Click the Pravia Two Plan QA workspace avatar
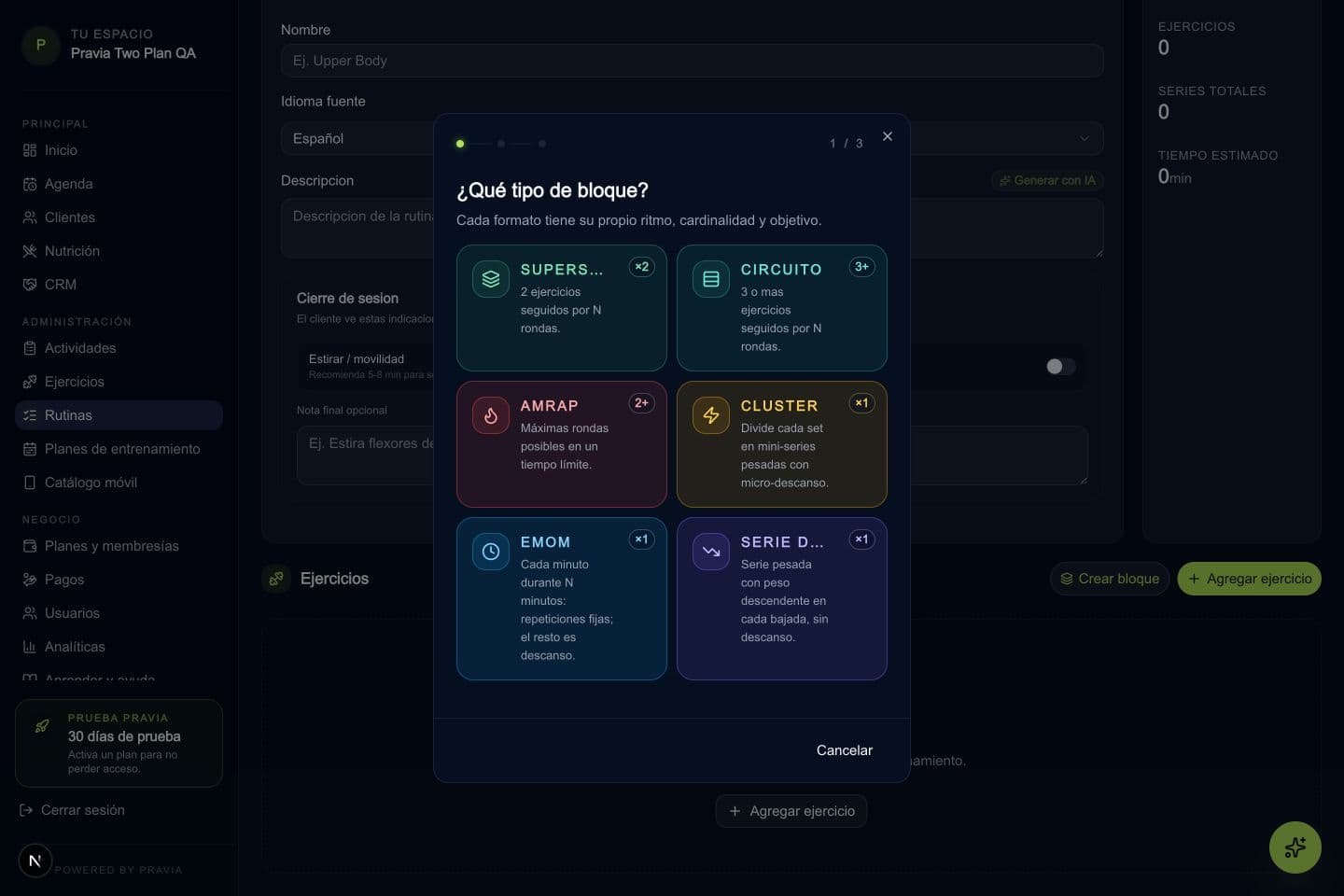Image resolution: width=1344 pixels, height=896 pixels. (x=40, y=44)
